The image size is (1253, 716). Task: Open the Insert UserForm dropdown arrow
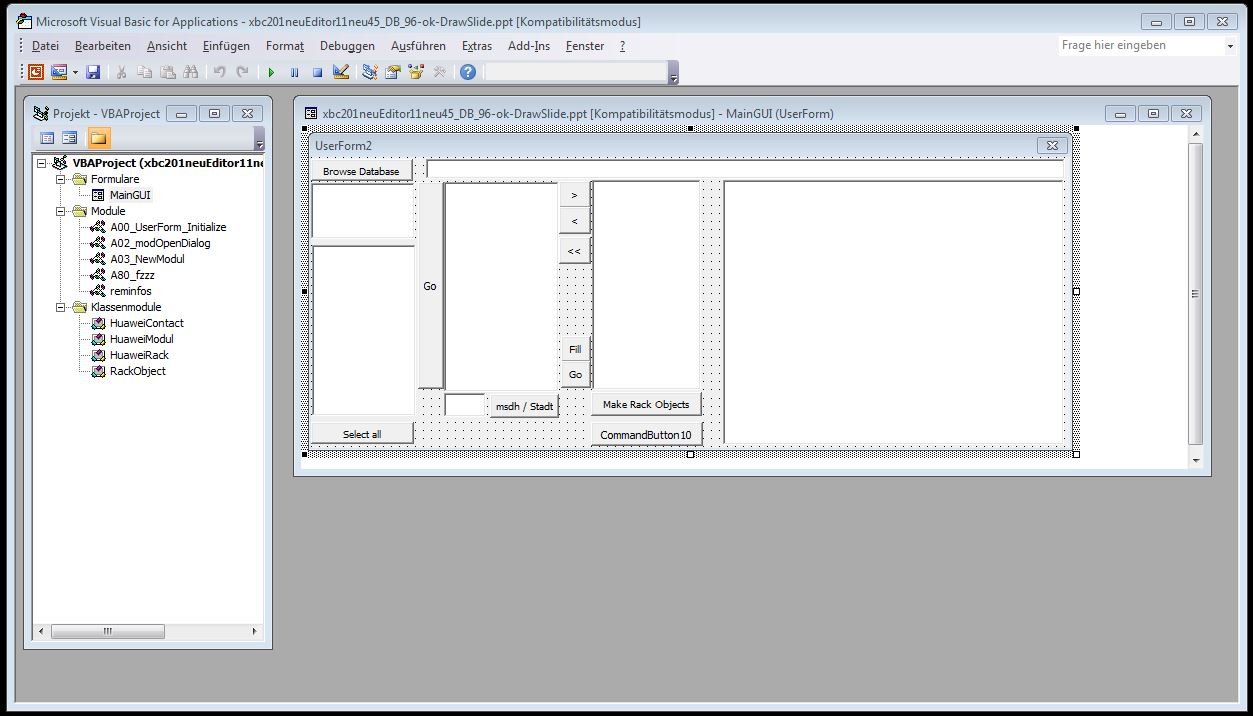(73, 72)
